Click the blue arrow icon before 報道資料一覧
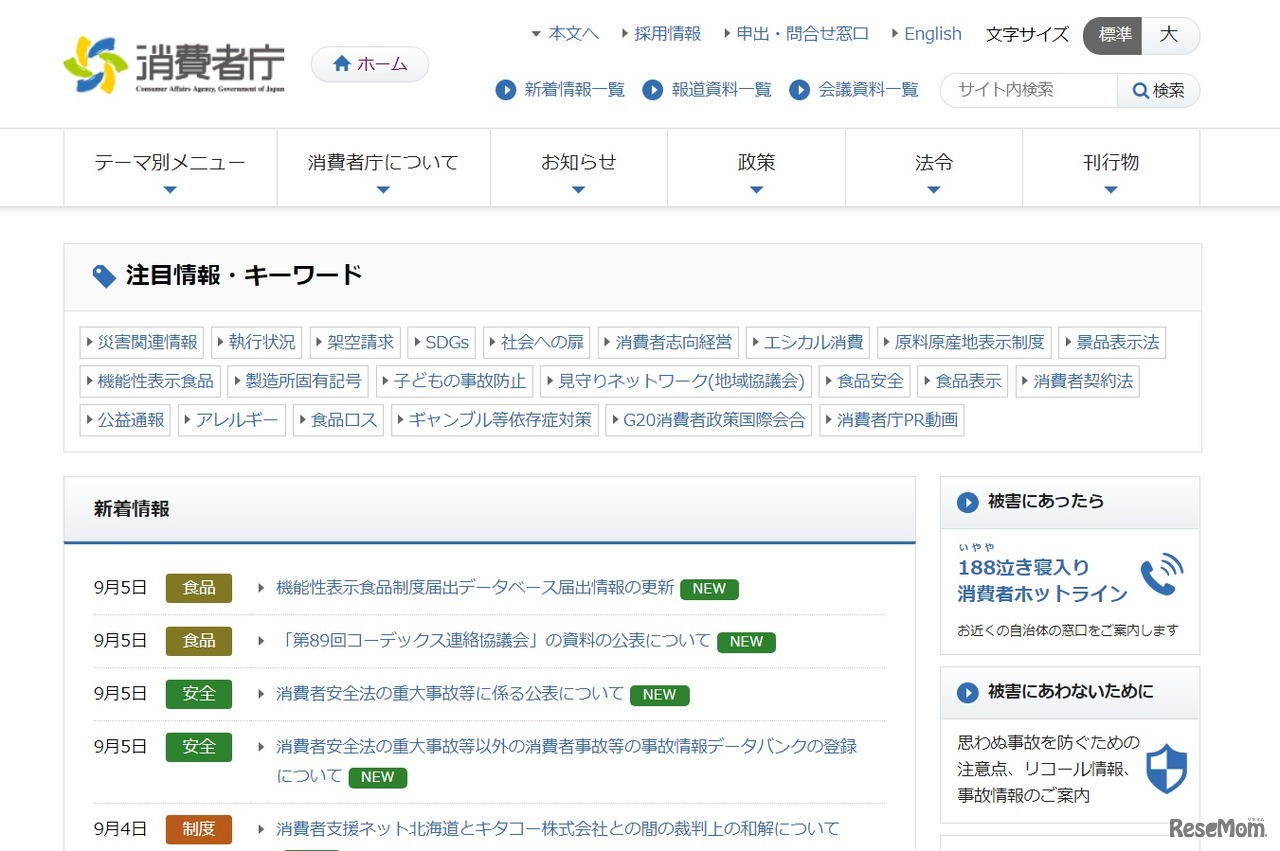1280x851 pixels. coord(653,90)
